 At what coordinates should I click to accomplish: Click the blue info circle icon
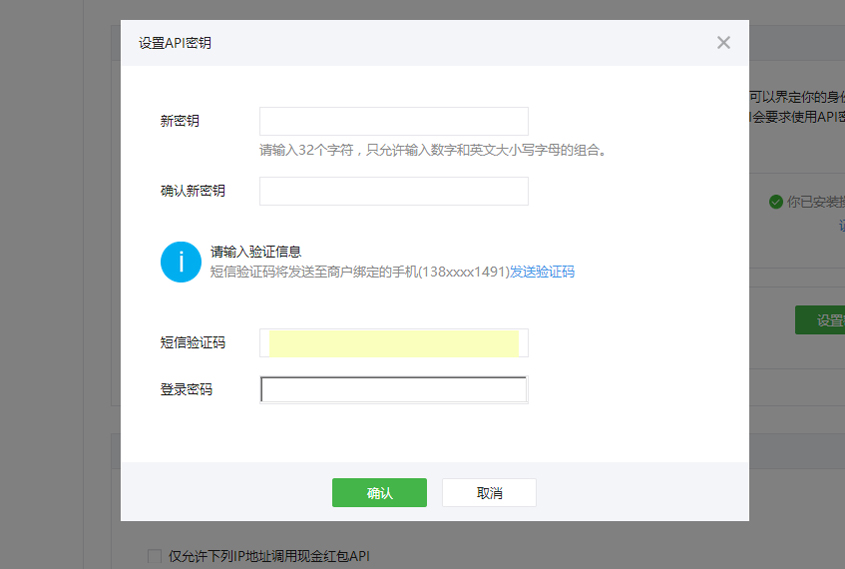pyautogui.click(x=181, y=262)
